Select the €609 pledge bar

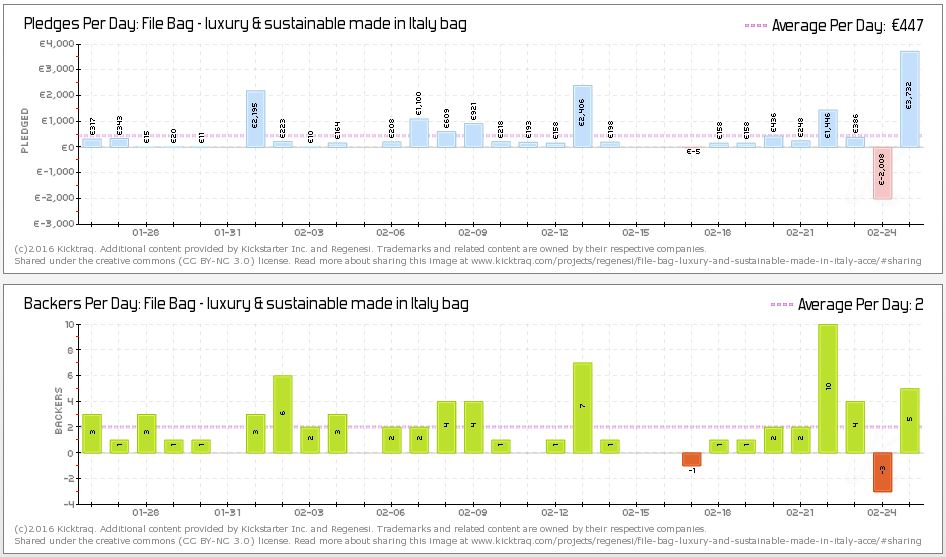pos(446,139)
